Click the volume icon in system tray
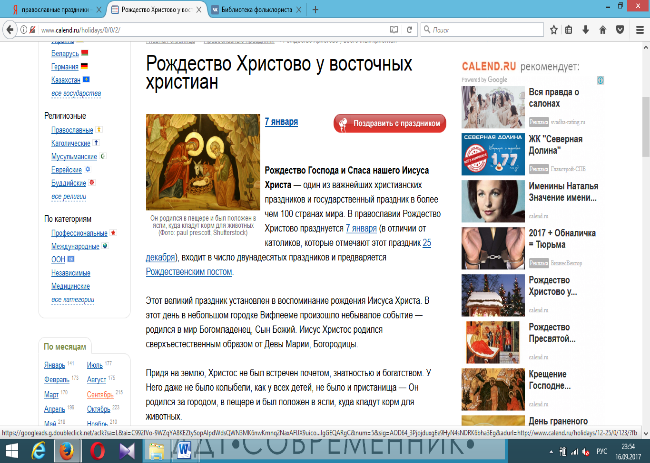The height and width of the screenshot is (463, 650). [x=586, y=452]
